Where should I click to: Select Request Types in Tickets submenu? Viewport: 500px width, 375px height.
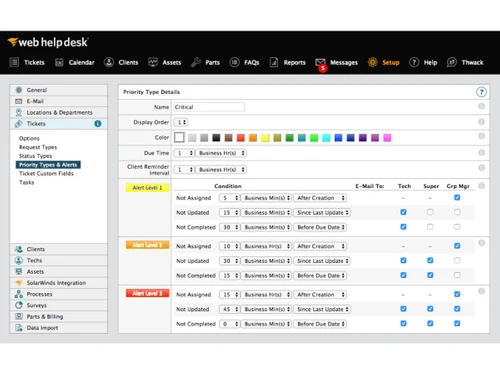pos(38,147)
